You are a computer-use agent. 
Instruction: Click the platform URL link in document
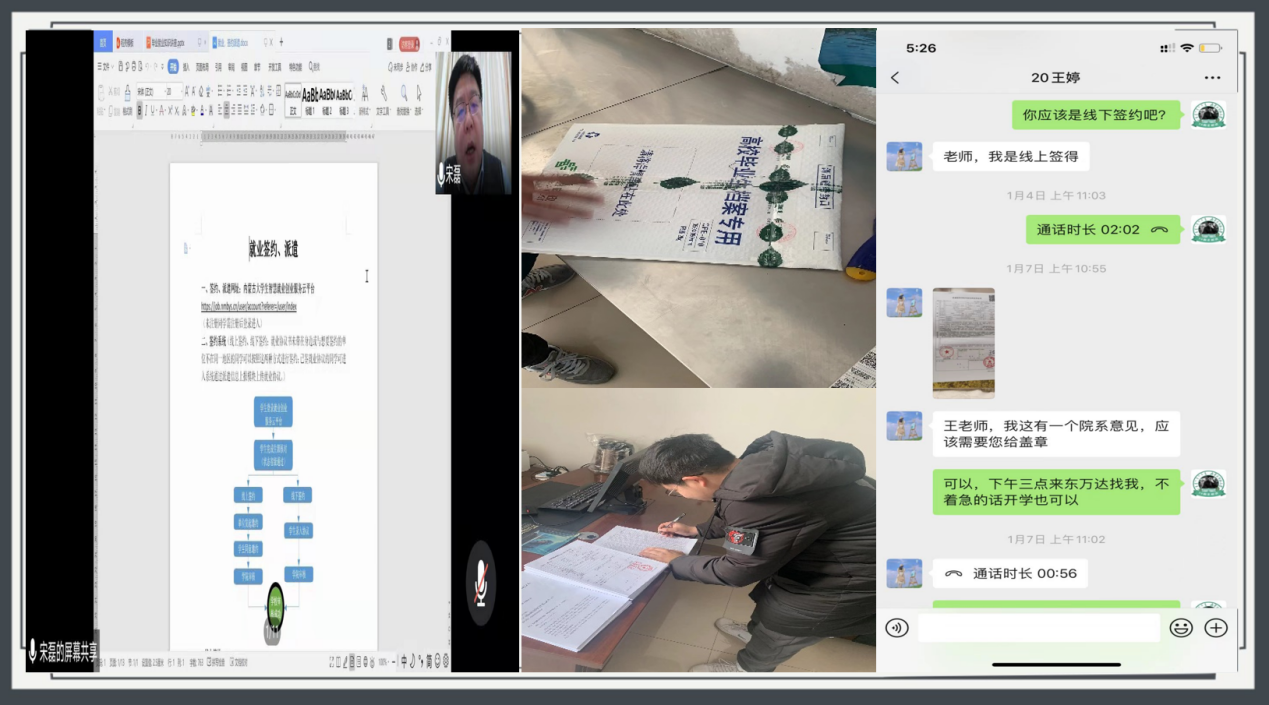coord(248,307)
